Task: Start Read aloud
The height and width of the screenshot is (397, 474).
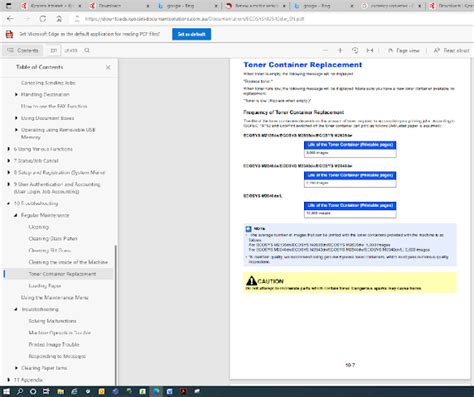Action: [x=451, y=50]
